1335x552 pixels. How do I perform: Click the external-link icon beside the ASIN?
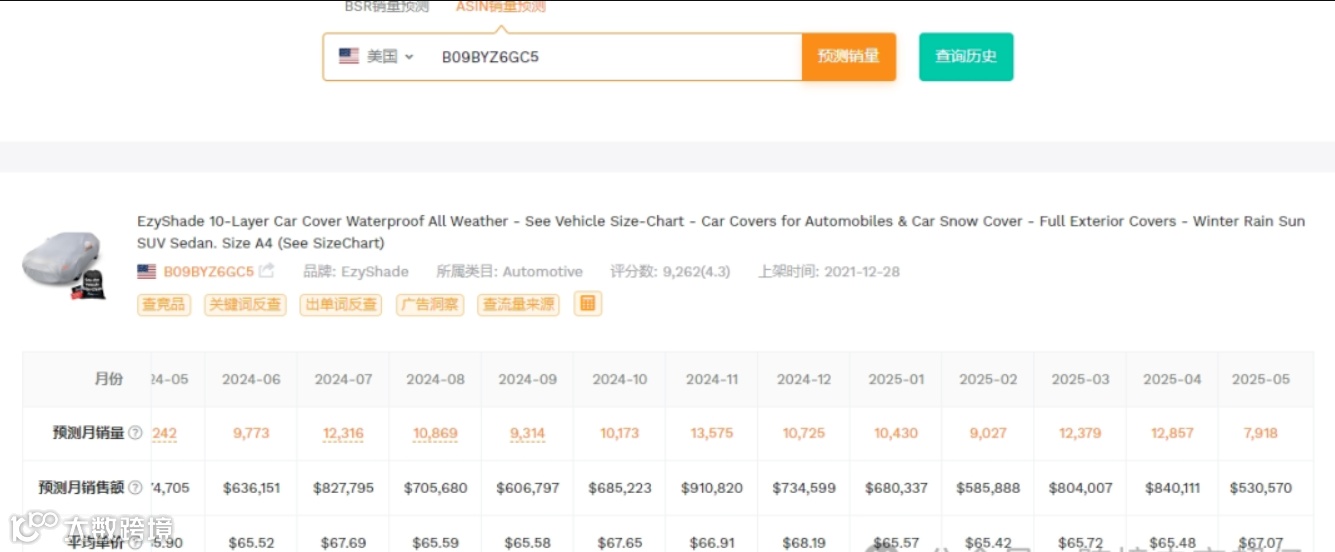pos(267,271)
